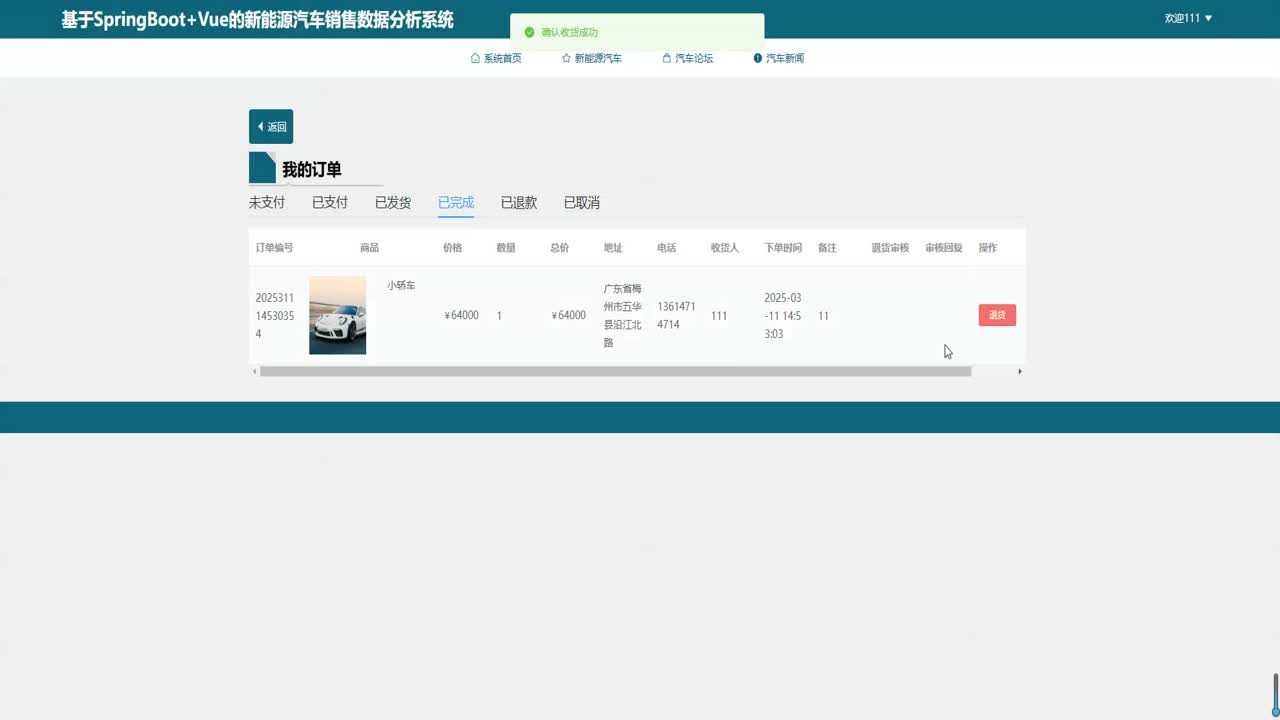Click the 订单编号 column header
Screen dimensions: 1280x720
coord(274,247)
